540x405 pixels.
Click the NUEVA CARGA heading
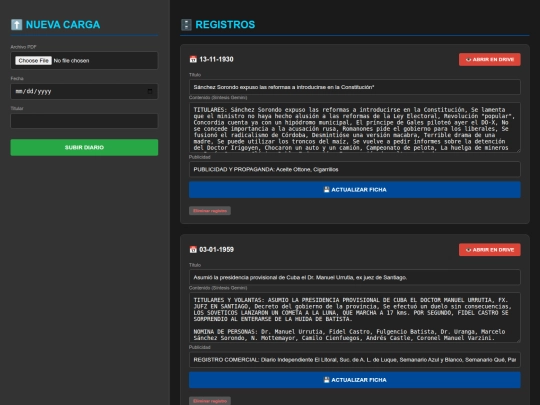pos(63,24)
